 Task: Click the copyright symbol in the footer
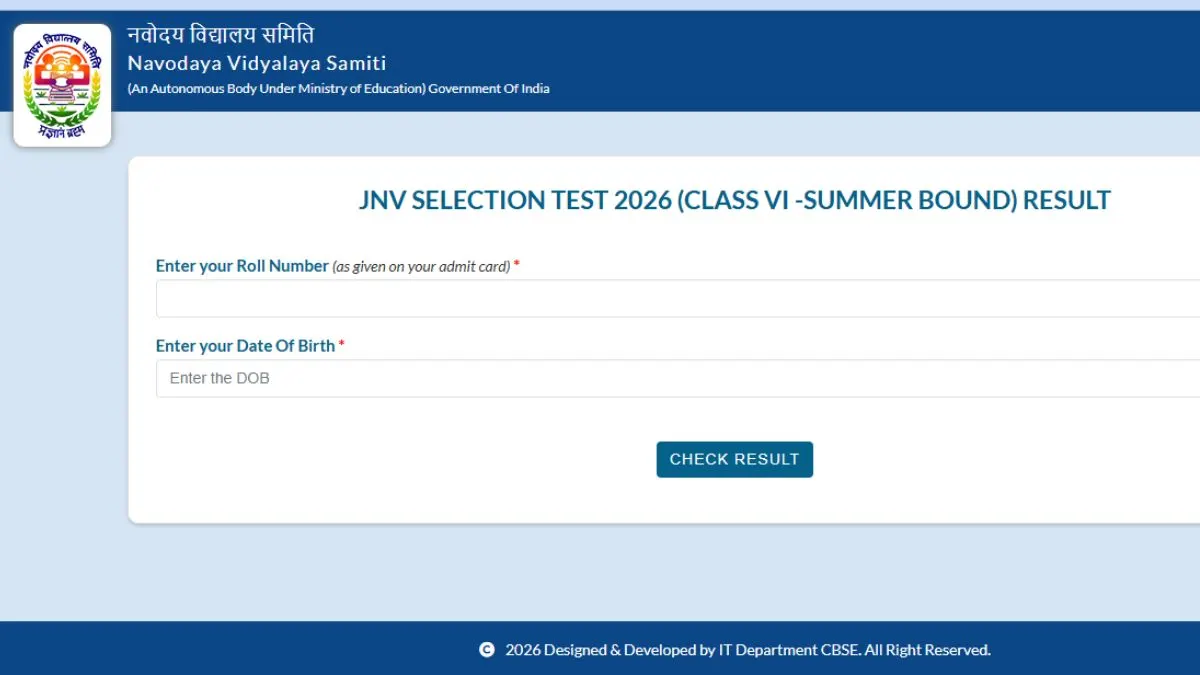click(487, 649)
